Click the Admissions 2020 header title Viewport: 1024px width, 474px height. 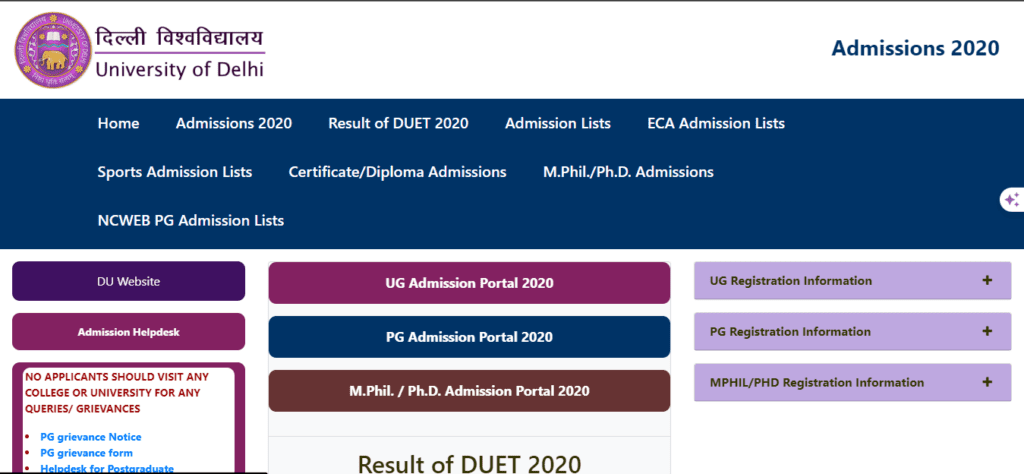(915, 48)
